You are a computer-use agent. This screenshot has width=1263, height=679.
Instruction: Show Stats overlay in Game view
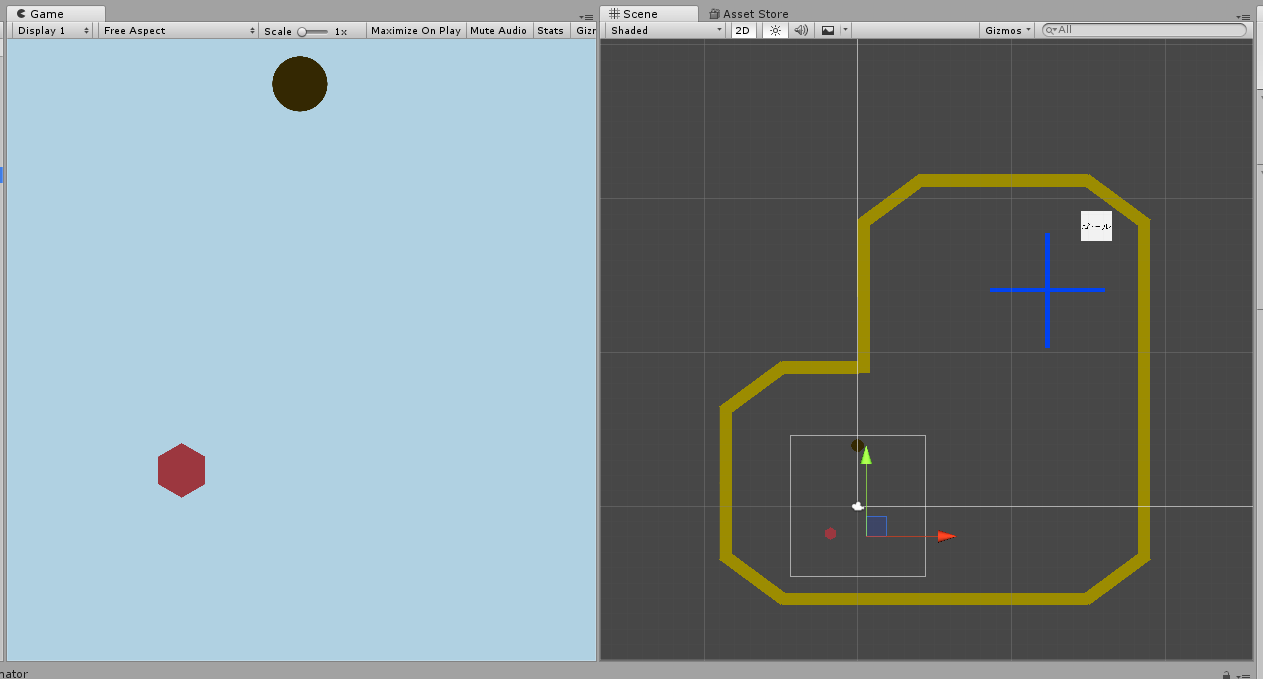pos(550,30)
